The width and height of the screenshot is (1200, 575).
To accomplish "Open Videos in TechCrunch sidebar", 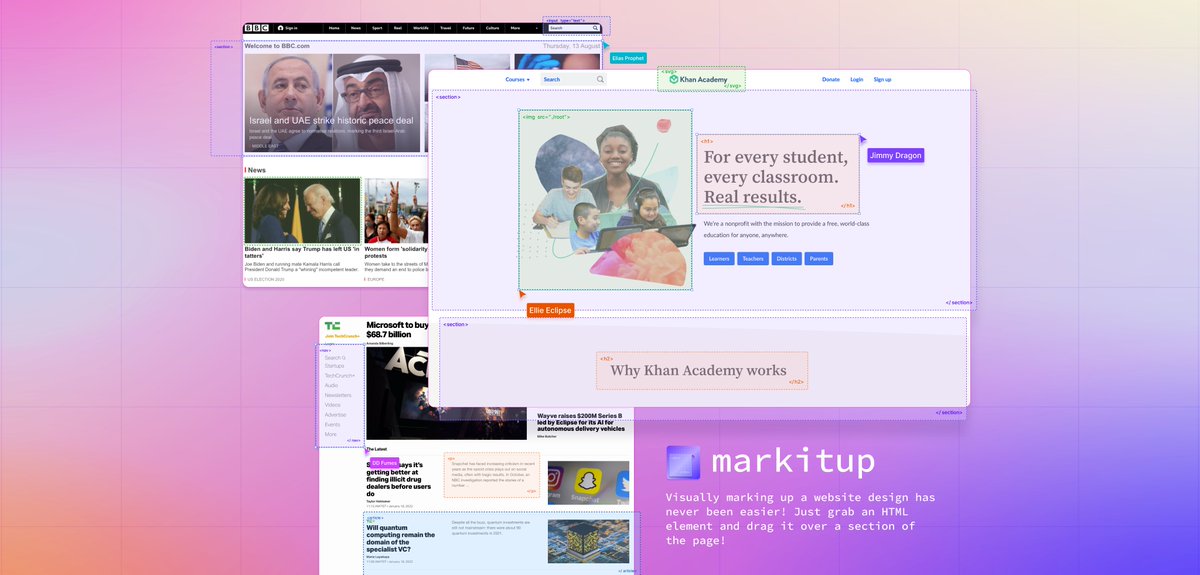I will [x=333, y=405].
